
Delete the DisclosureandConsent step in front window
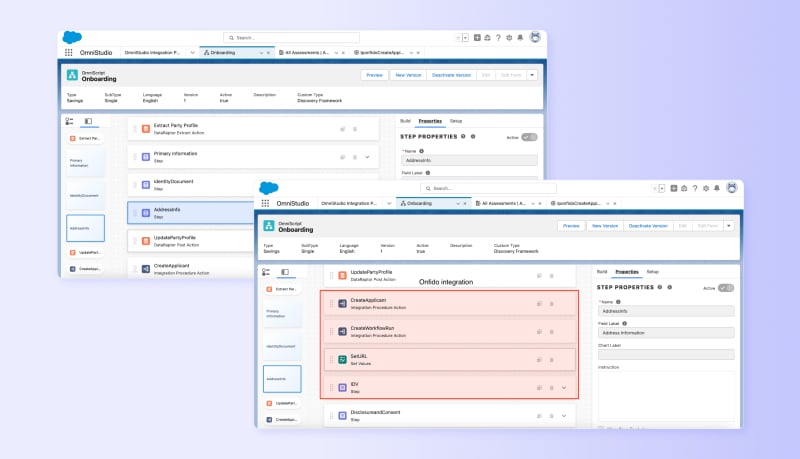(x=552, y=416)
